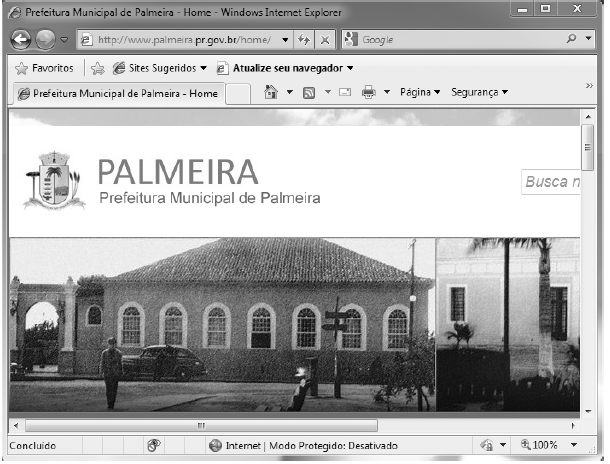Click the Atualize seu navegador page icon
The width and height of the screenshot is (610, 464).
pos(222,68)
